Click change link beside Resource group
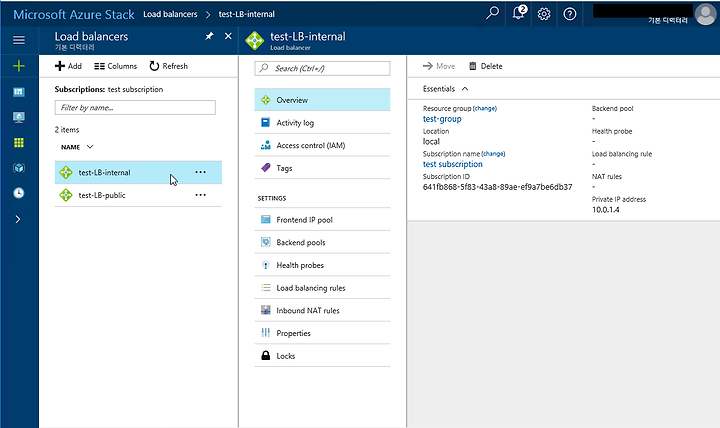720x428 pixels. (485, 109)
